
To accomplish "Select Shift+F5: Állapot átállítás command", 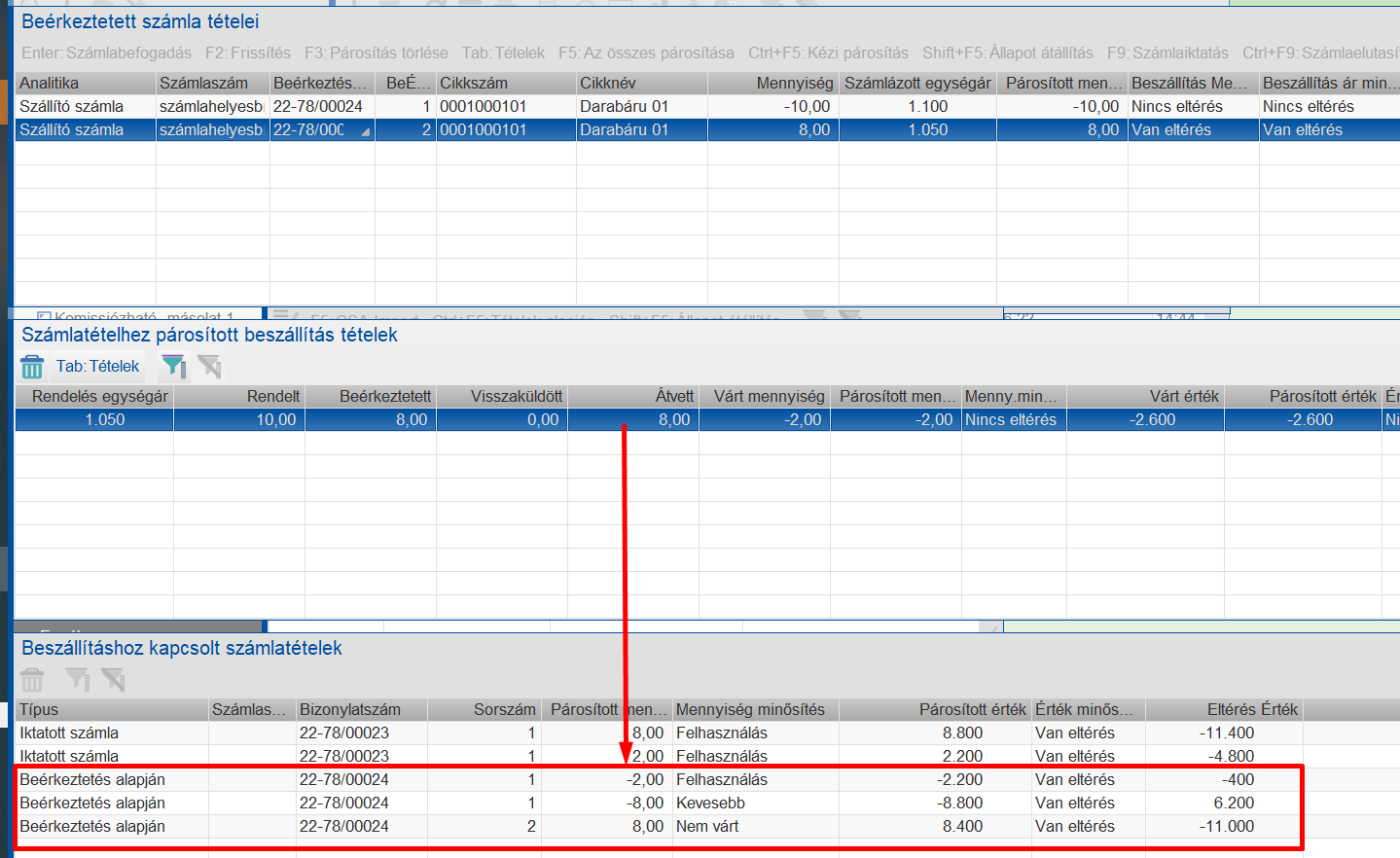I will tap(1007, 53).
